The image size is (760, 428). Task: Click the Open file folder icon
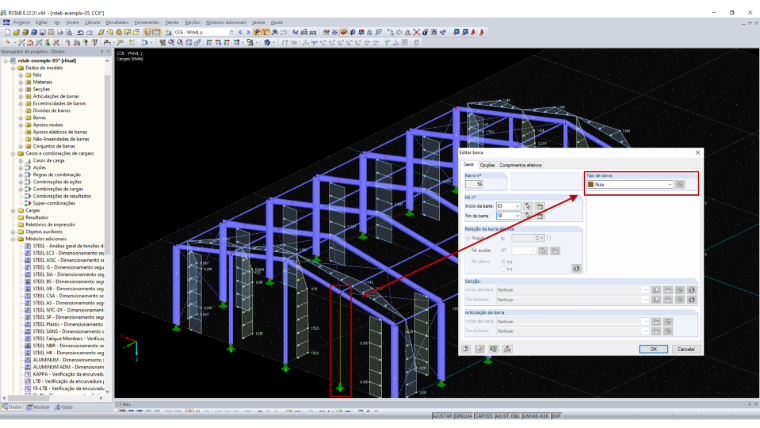[16, 32]
